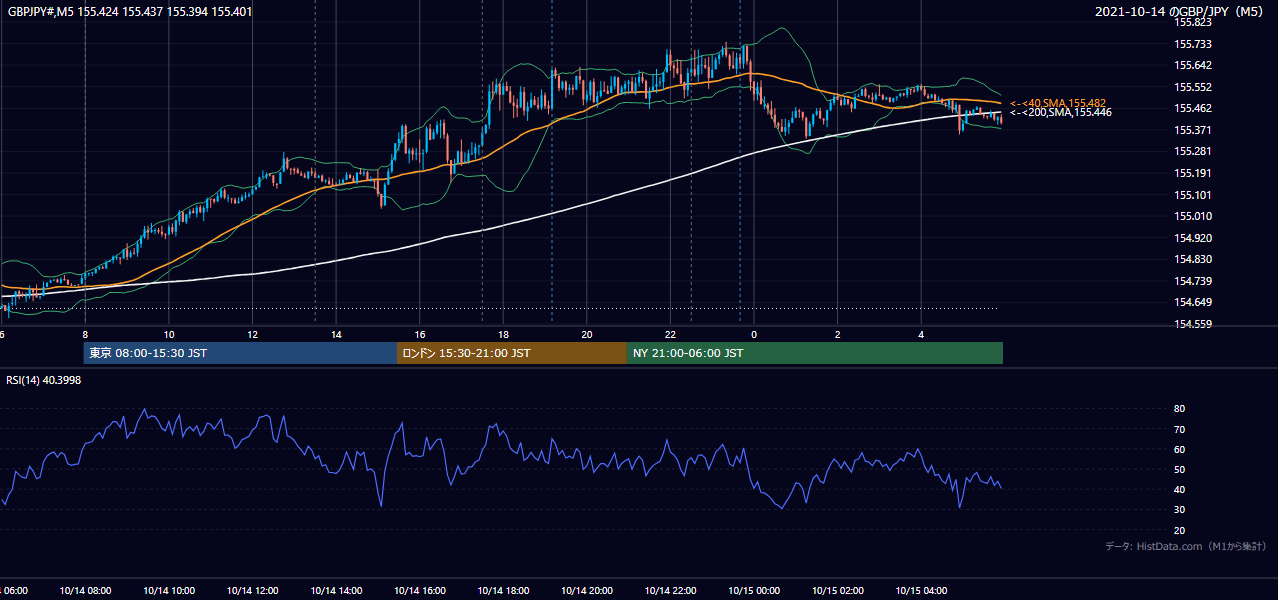The image size is (1278, 600).
Task: Click RSI axis level 60
Action: tap(1179, 449)
